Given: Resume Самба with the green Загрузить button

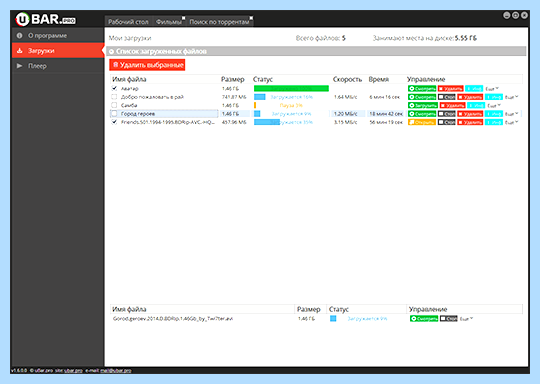Looking at the screenshot, I should click(x=423, y=105).
